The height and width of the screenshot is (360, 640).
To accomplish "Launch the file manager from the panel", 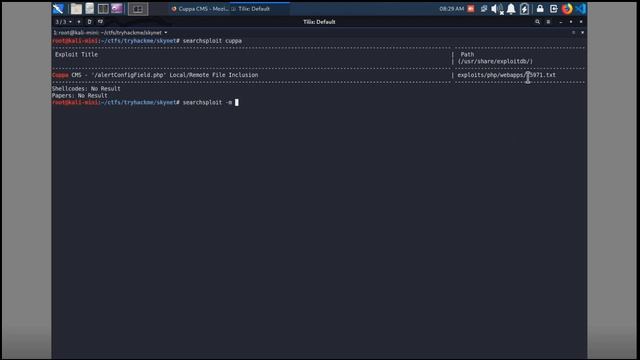I will 76,9.
